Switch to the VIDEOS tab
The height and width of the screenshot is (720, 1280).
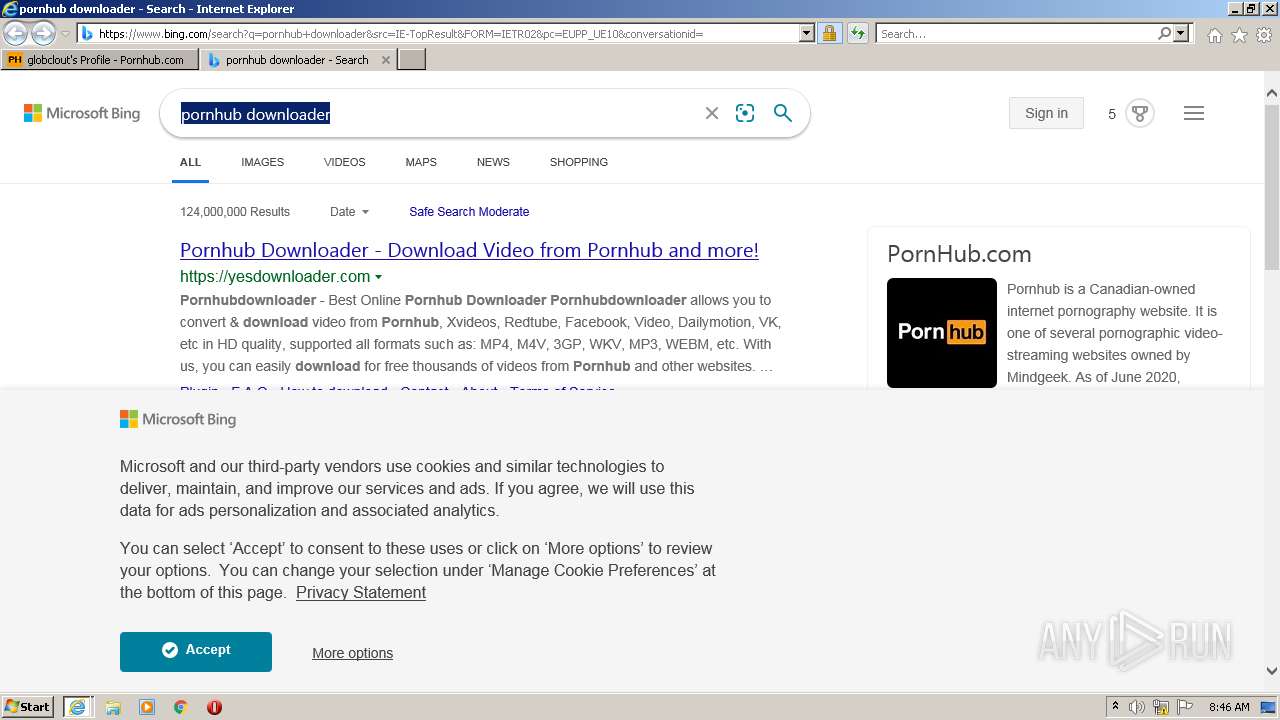(x=344, y=162)
